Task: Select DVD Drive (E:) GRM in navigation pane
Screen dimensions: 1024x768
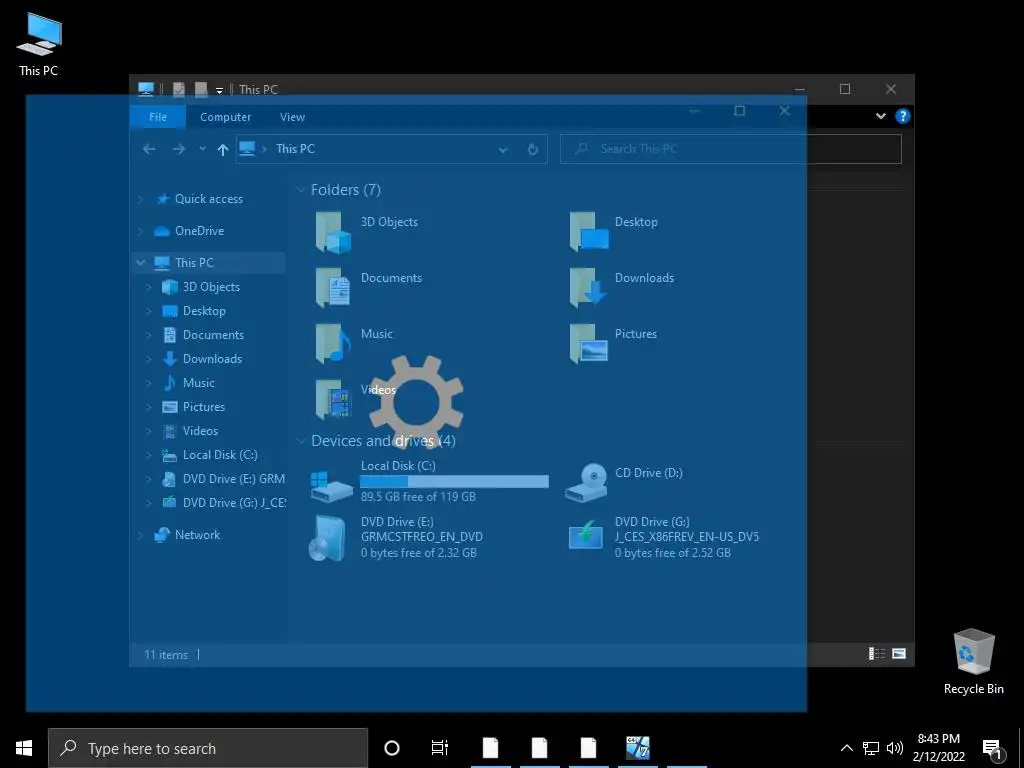Action: 223,479
